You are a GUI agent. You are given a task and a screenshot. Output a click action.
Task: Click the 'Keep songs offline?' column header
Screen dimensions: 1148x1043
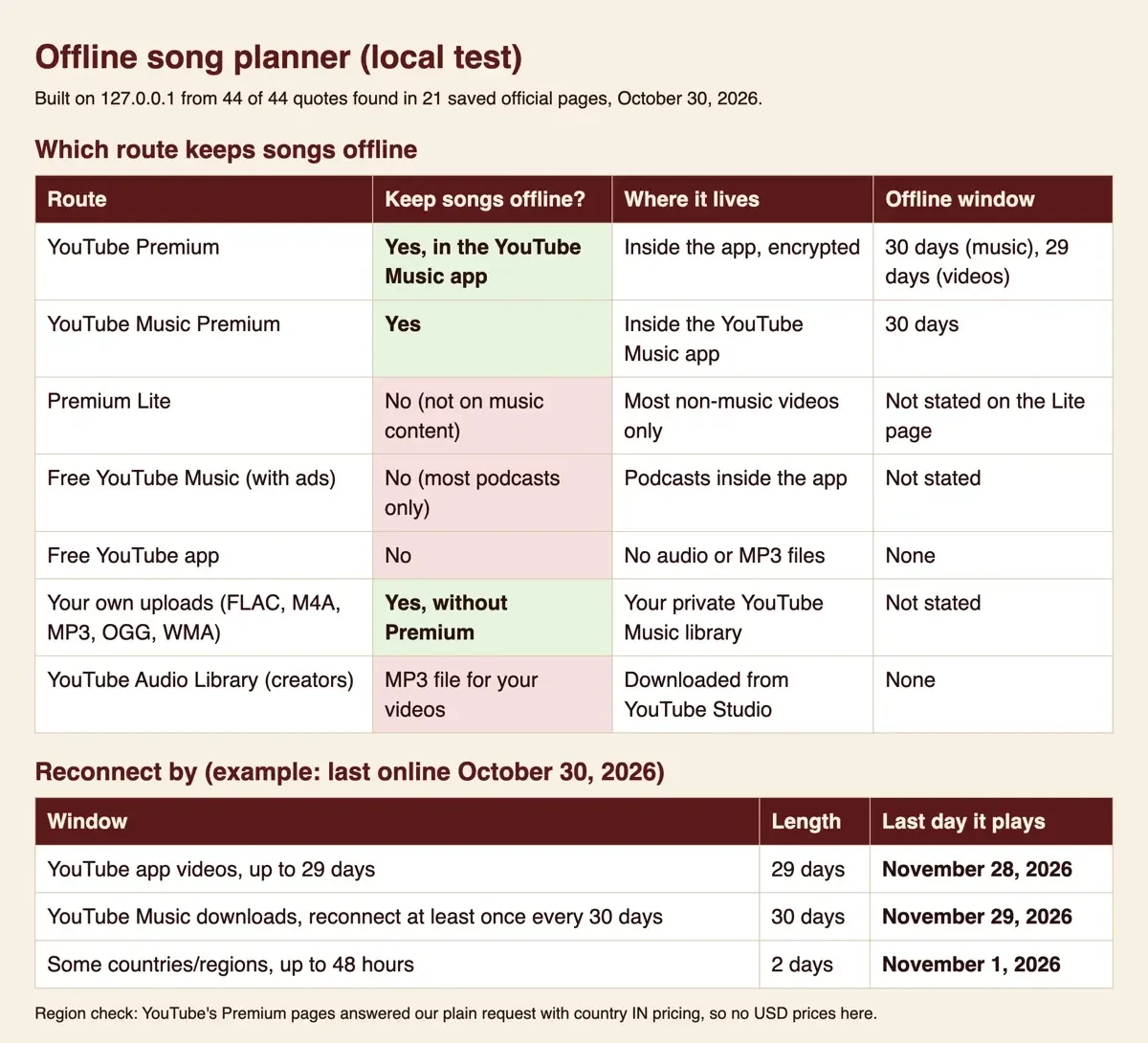pyautogui.click(x=493, y=199)
